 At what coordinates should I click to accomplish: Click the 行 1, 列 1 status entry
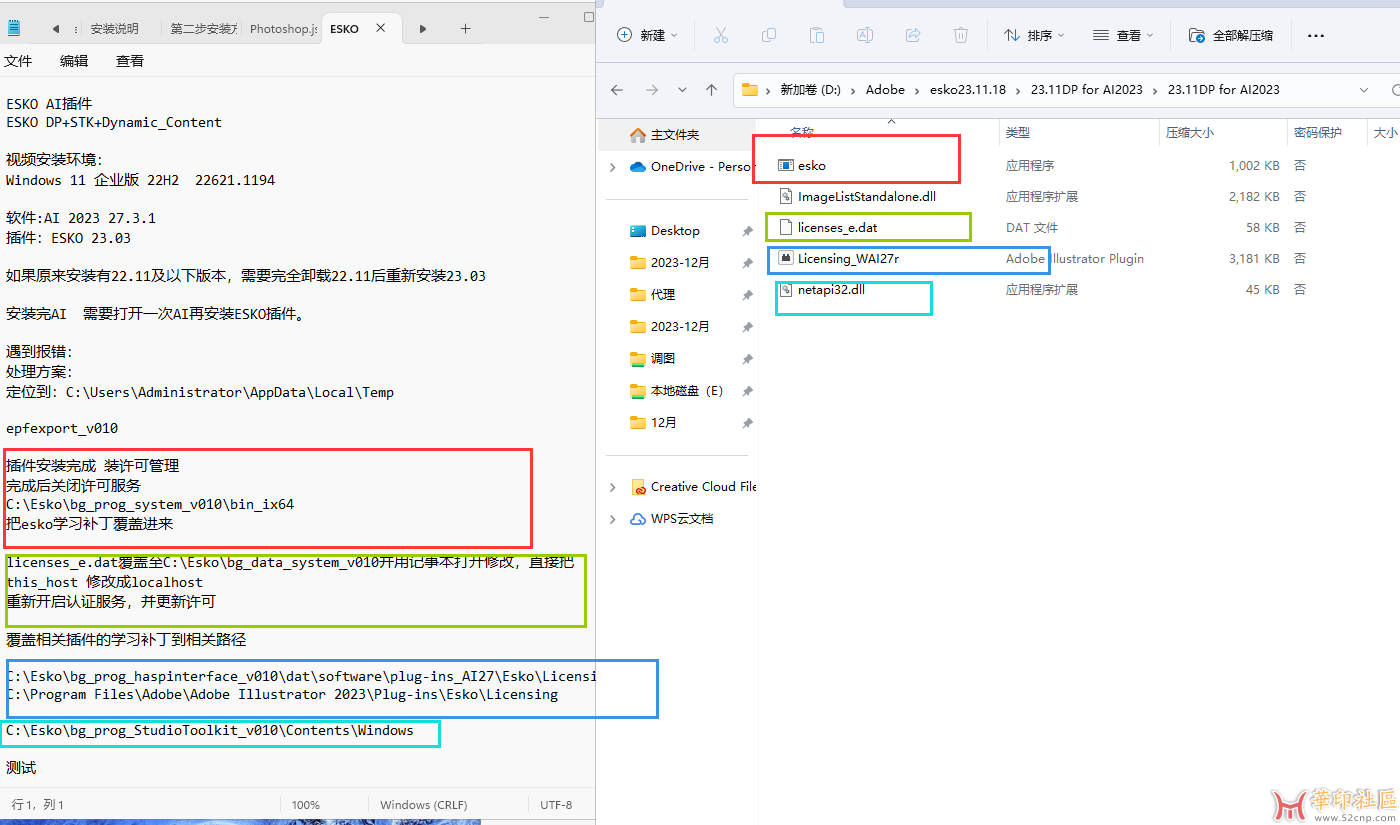pyautogui.click(x=38, y=805)
